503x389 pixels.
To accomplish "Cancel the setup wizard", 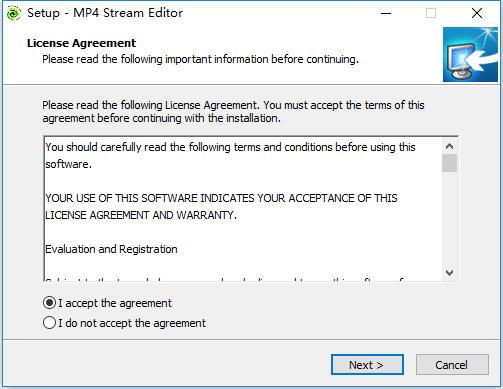I will tap(452, 365).
